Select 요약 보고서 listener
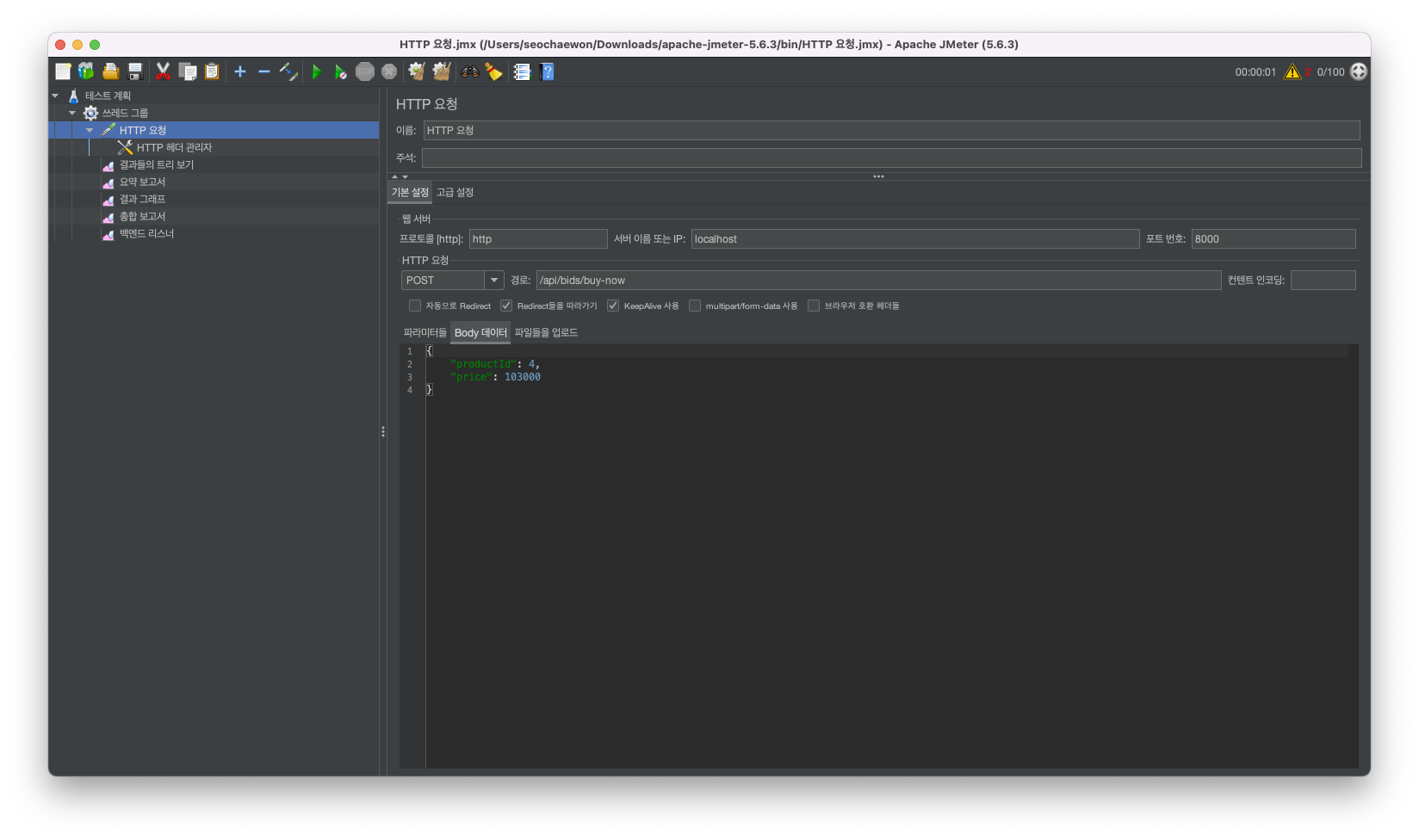The image size is (1419, 840). [x=142, y=182]
